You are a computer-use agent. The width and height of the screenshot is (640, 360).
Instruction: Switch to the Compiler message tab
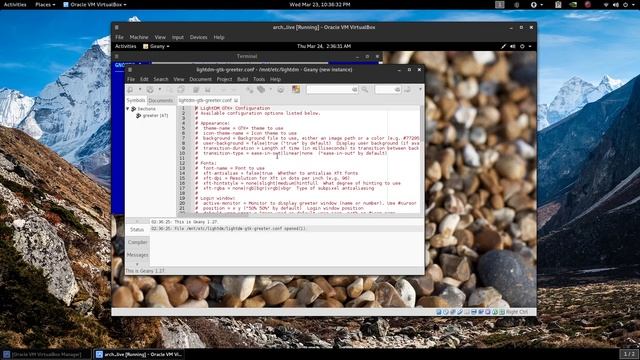click(x=138, y=242)
